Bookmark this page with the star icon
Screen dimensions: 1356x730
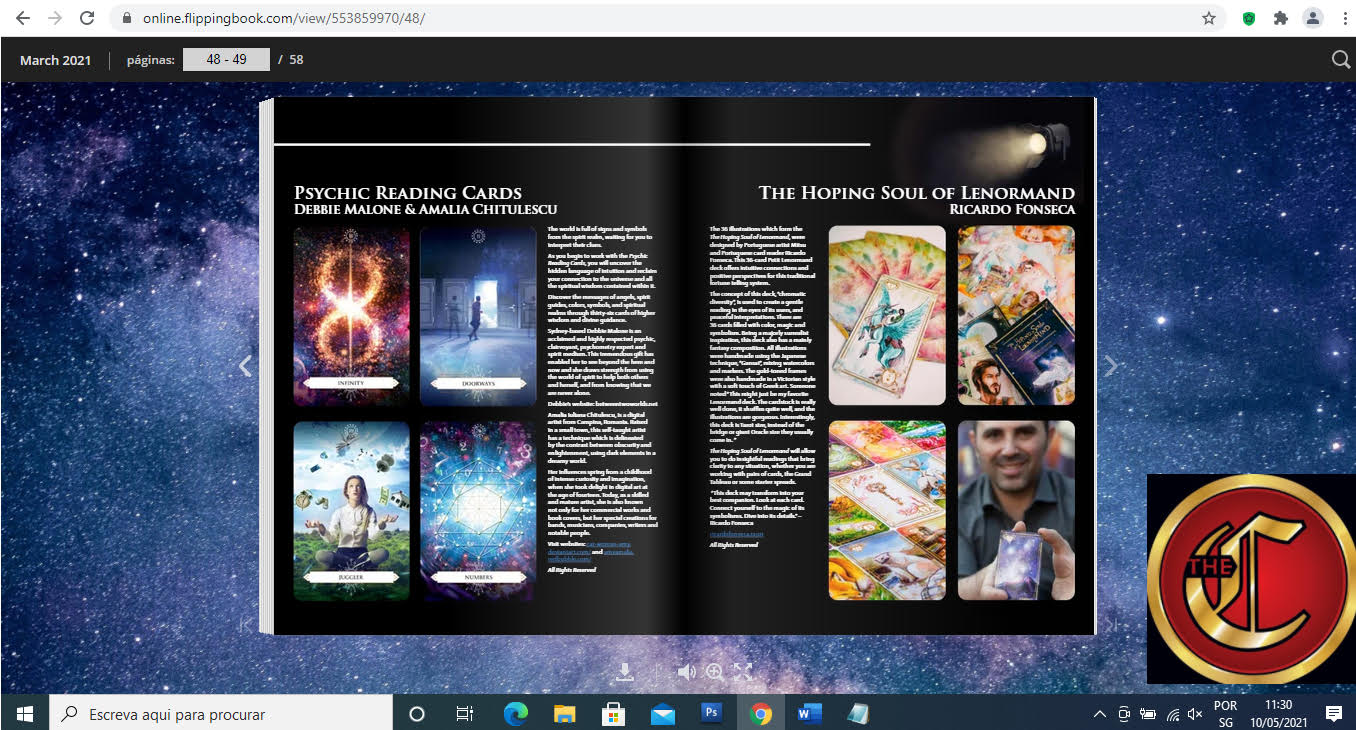pyautogui.click(x=1209, y=18)
